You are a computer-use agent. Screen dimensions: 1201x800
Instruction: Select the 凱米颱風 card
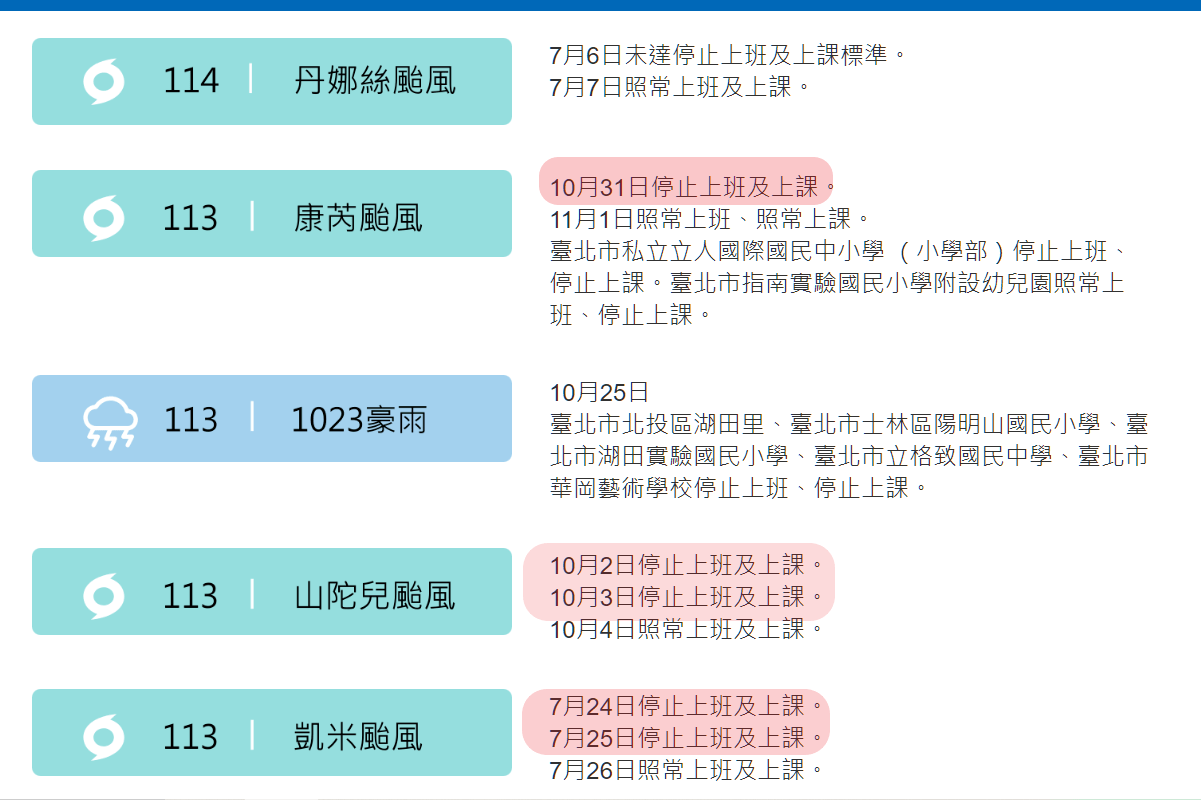pos(271,732)
